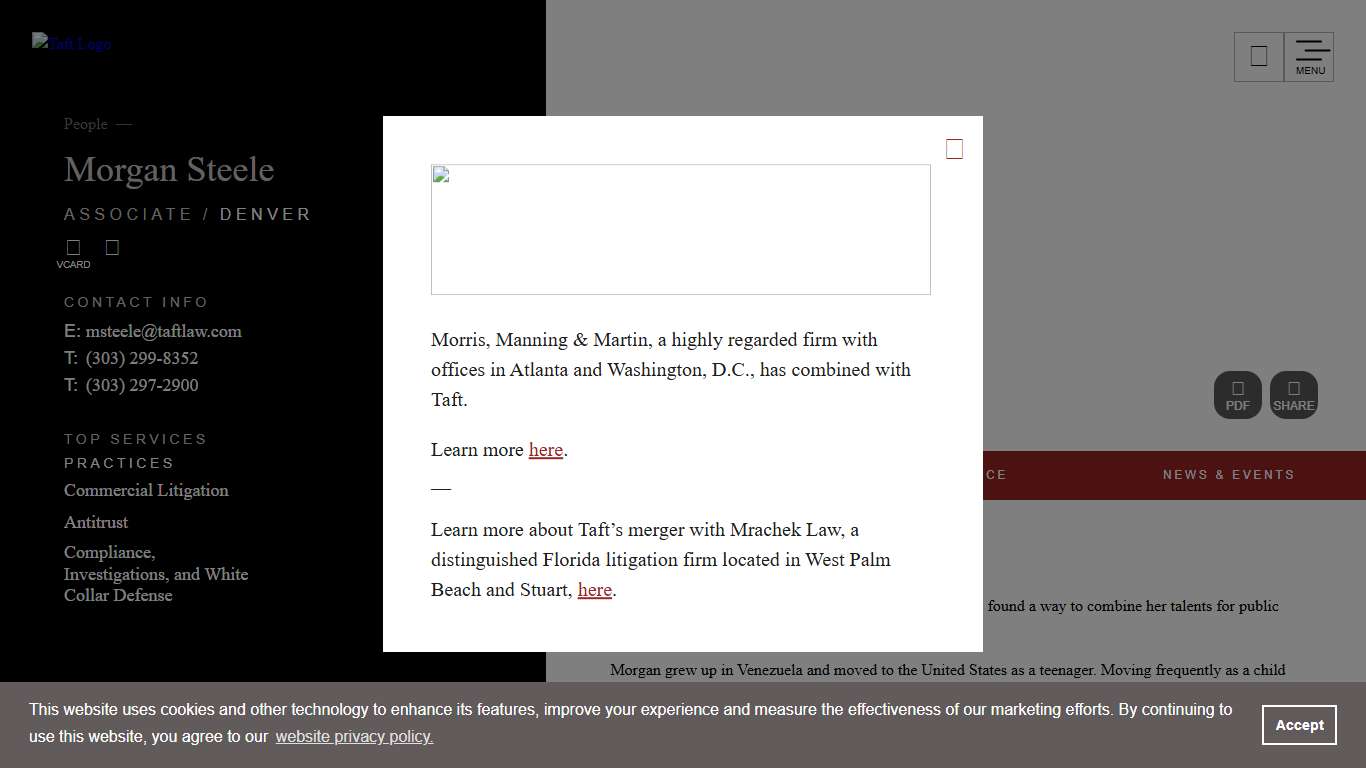Screen dimensions: 1366x768
Task: Open the hamburger Menu button
Action: pos(1310,57)
